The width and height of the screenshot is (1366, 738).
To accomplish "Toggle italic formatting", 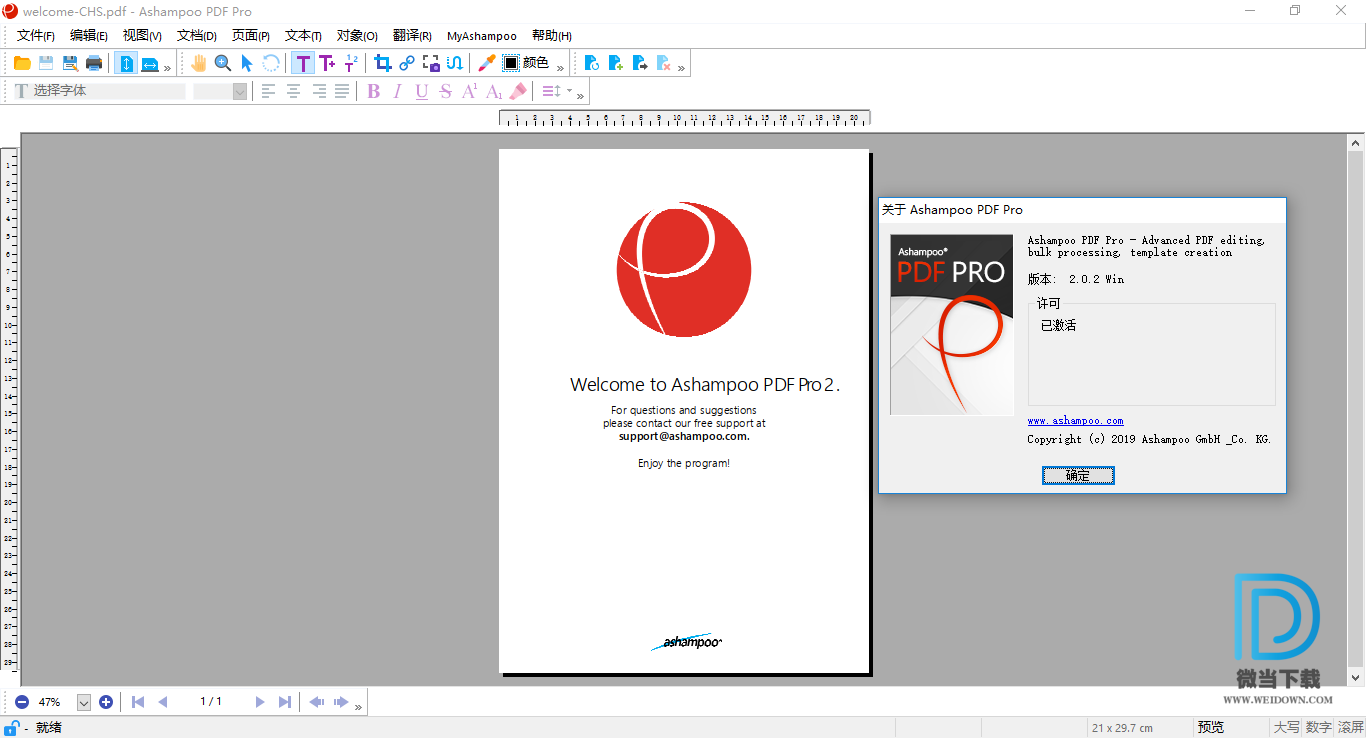I will click(398, 91).
